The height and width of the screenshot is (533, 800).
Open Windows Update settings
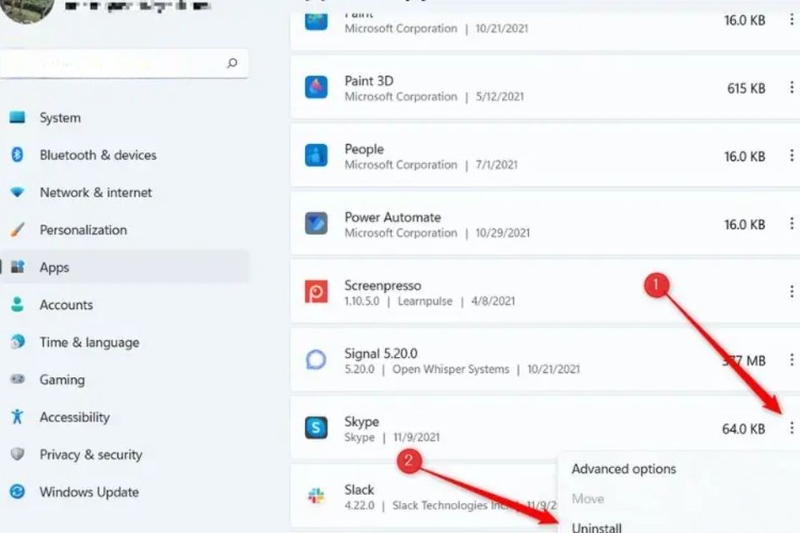point(89,492)
